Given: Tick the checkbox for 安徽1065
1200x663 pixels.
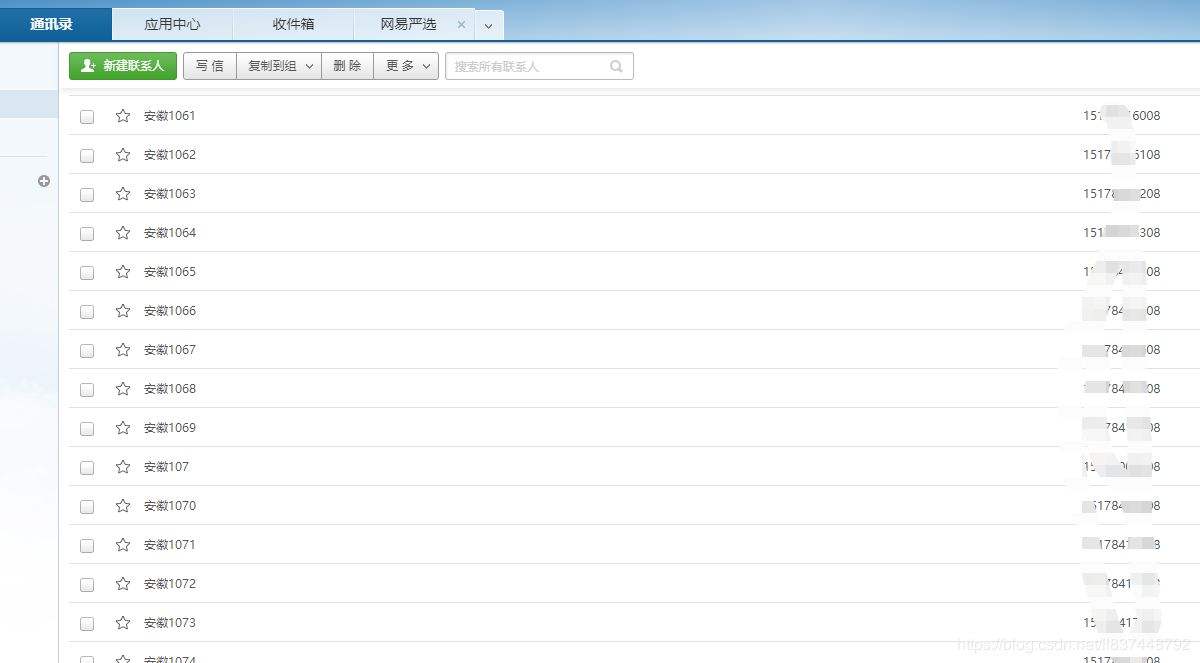Looking at the screenshot, I should (x=87, y=273).
